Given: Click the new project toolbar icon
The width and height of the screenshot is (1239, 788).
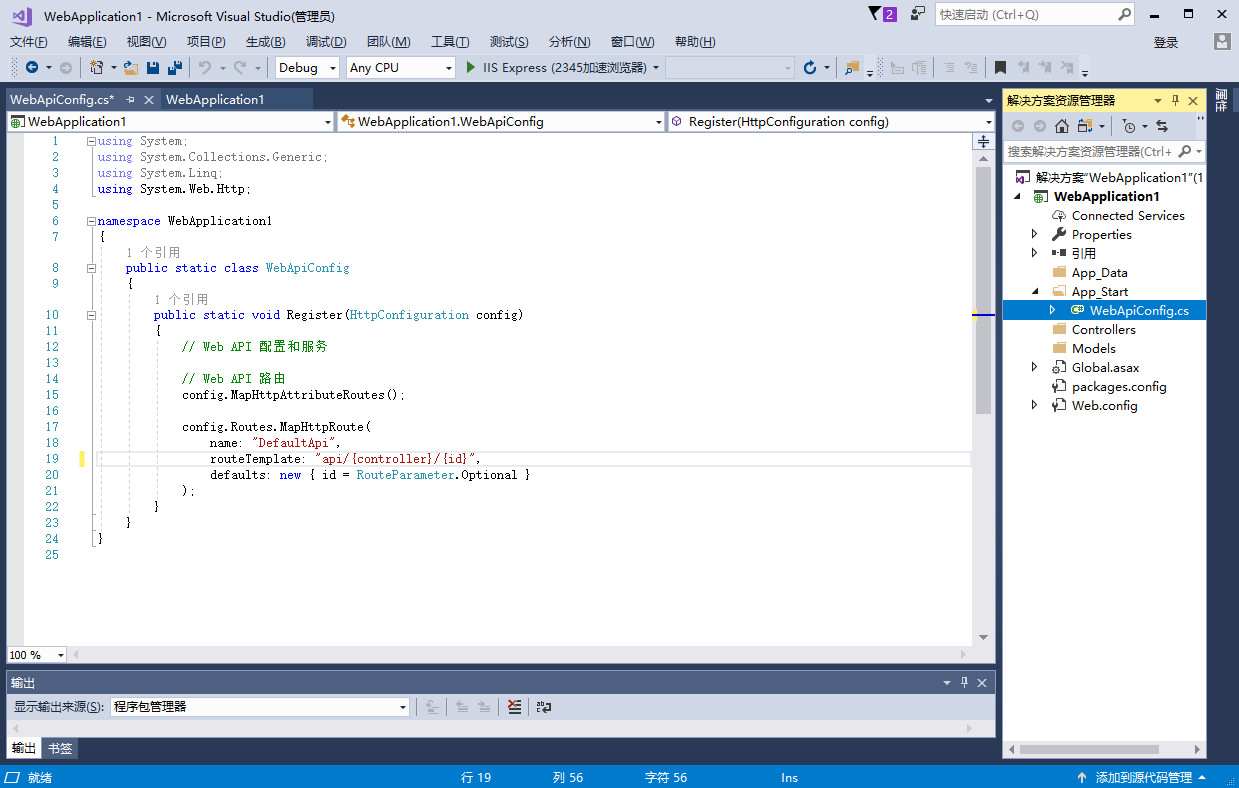Looking at the screenshot, I should (x=96, y=68).
